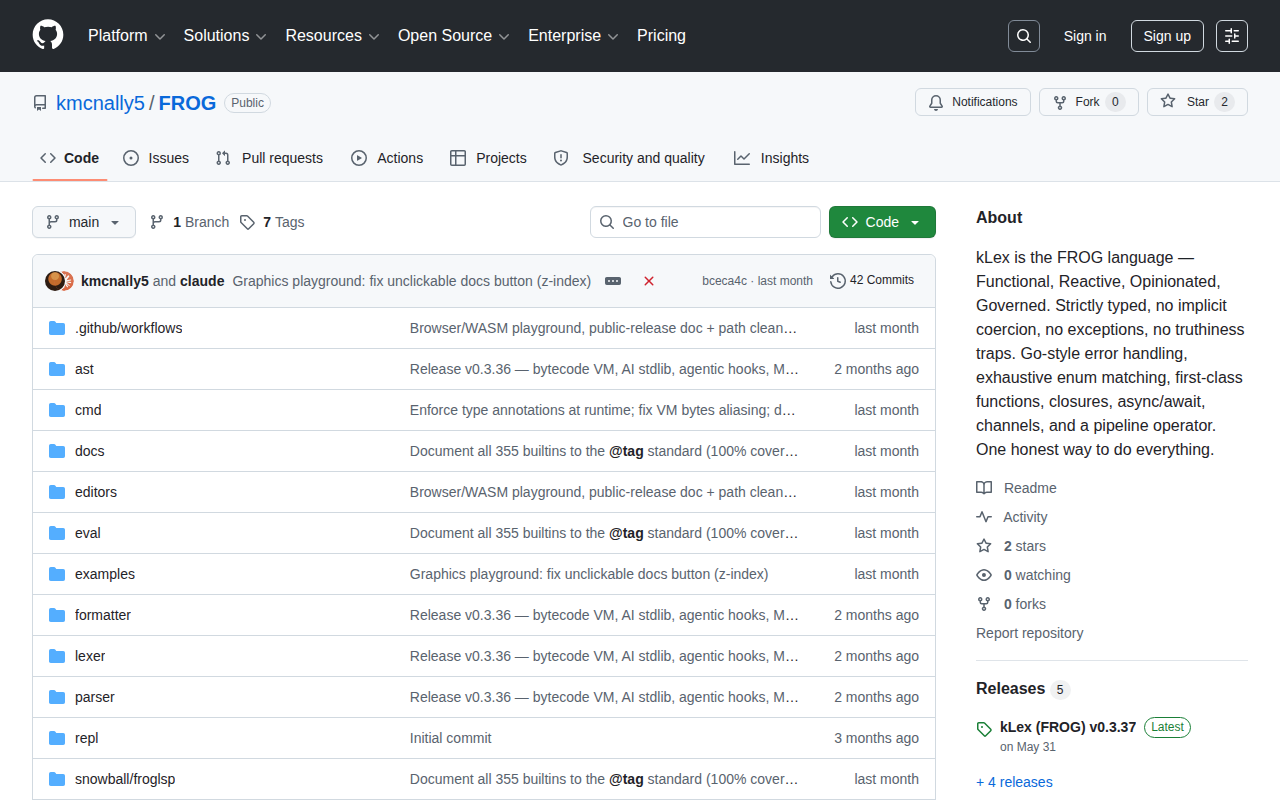Expand the green Code dropdown button
Viewport: 1280px width, 800px height.
coord(882,222)
